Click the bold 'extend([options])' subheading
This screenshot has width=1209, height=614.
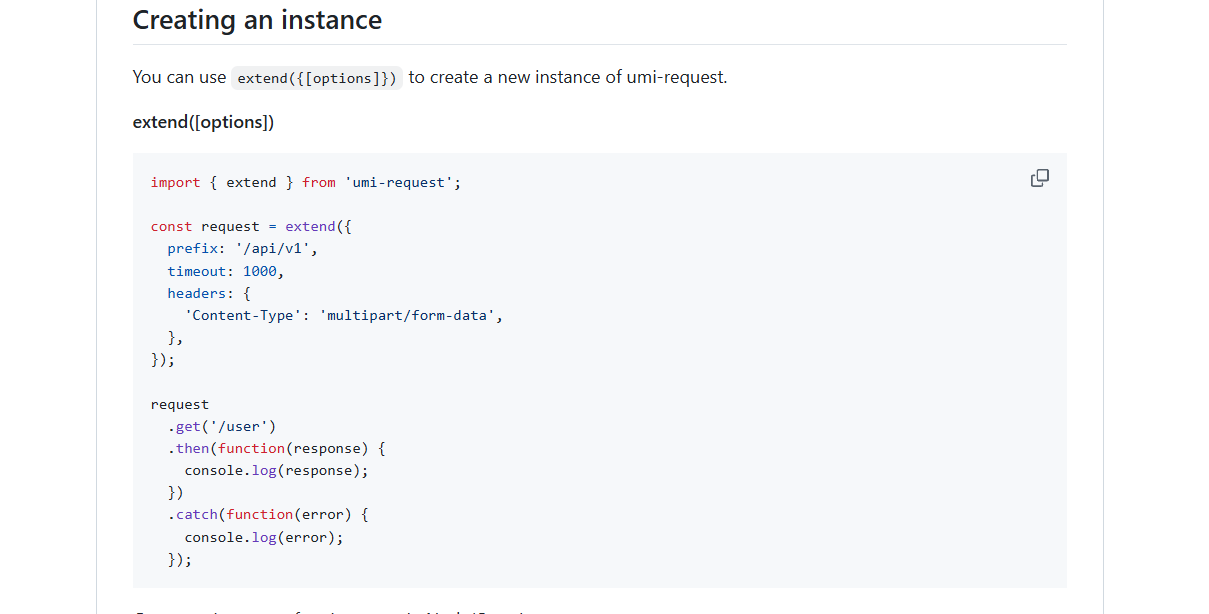203,122
